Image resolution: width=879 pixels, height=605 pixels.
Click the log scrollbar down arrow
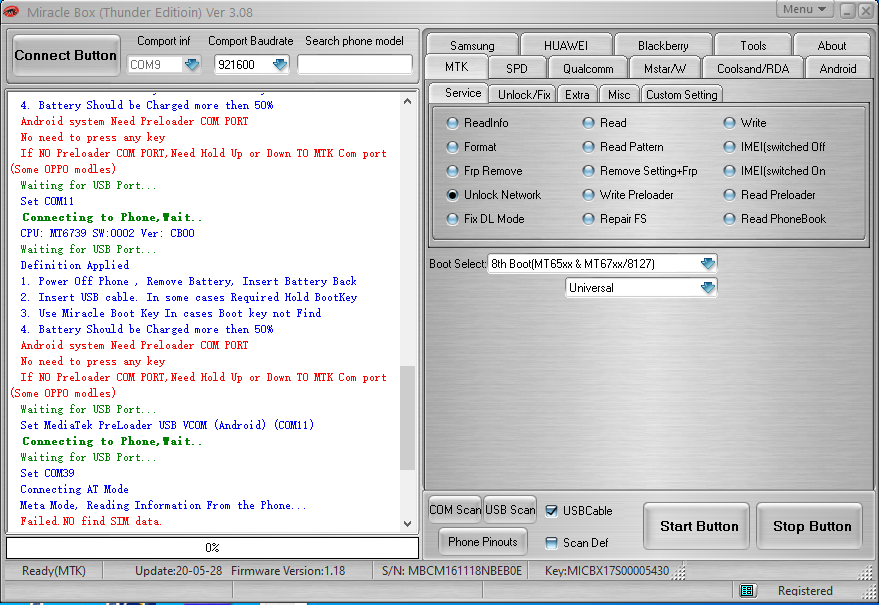[x=408, y=524]
